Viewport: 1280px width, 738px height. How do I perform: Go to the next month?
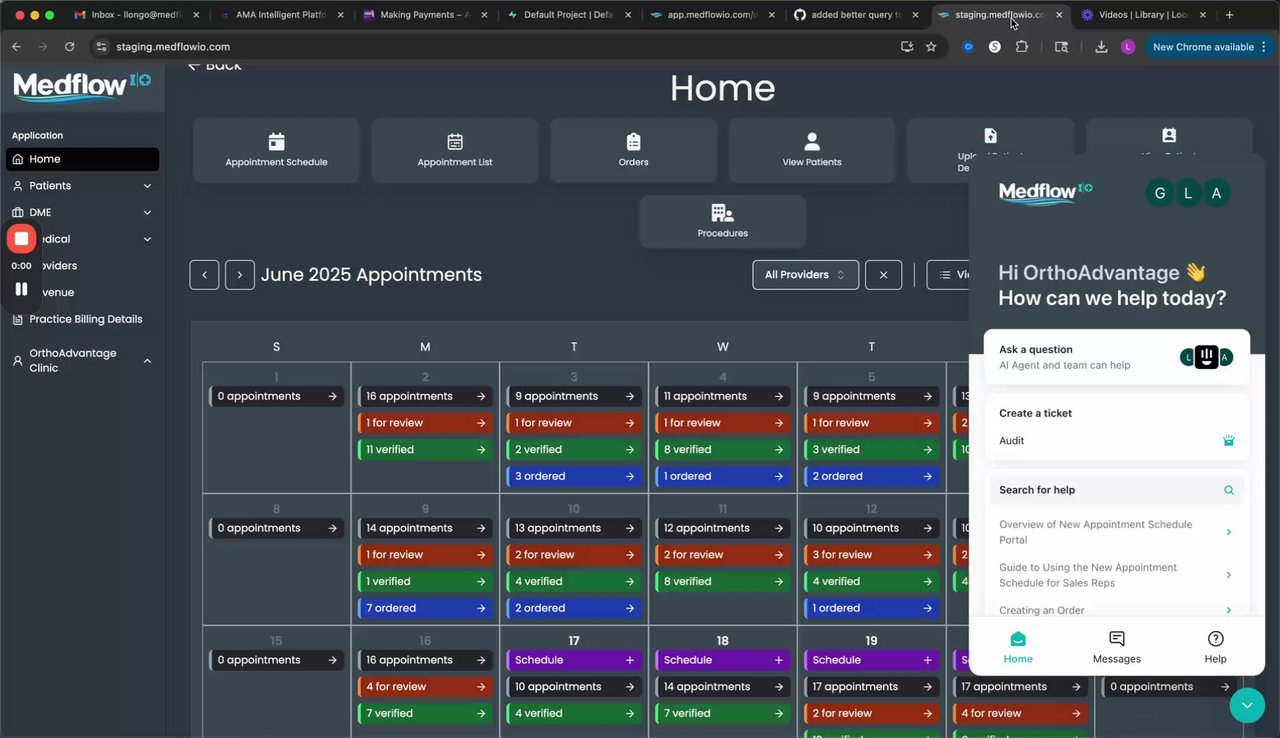click(x=240, y=275)
